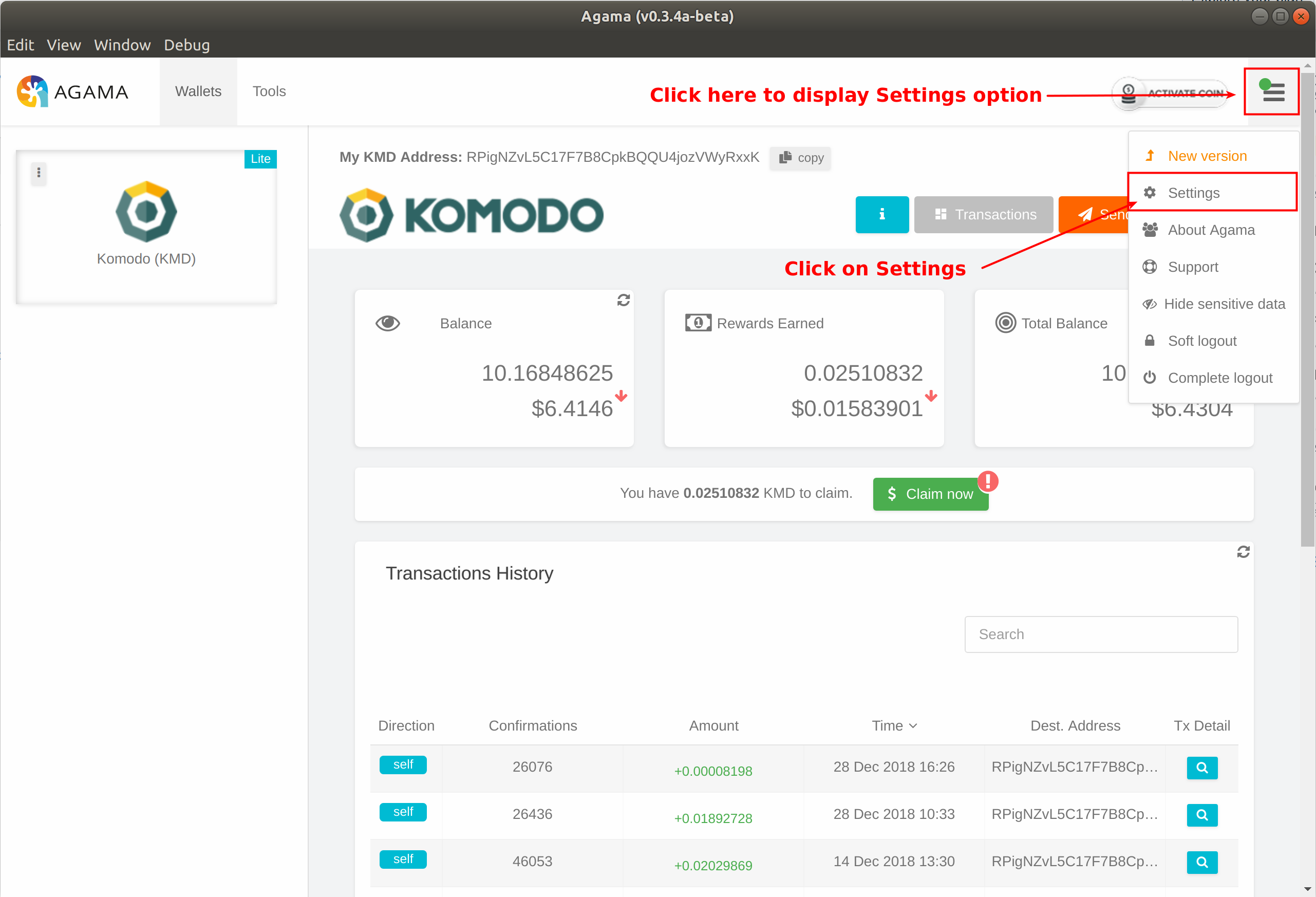Open Komodo coin card options dots
The height and width of the screenshot is (897, 1316).
point(39,172)
